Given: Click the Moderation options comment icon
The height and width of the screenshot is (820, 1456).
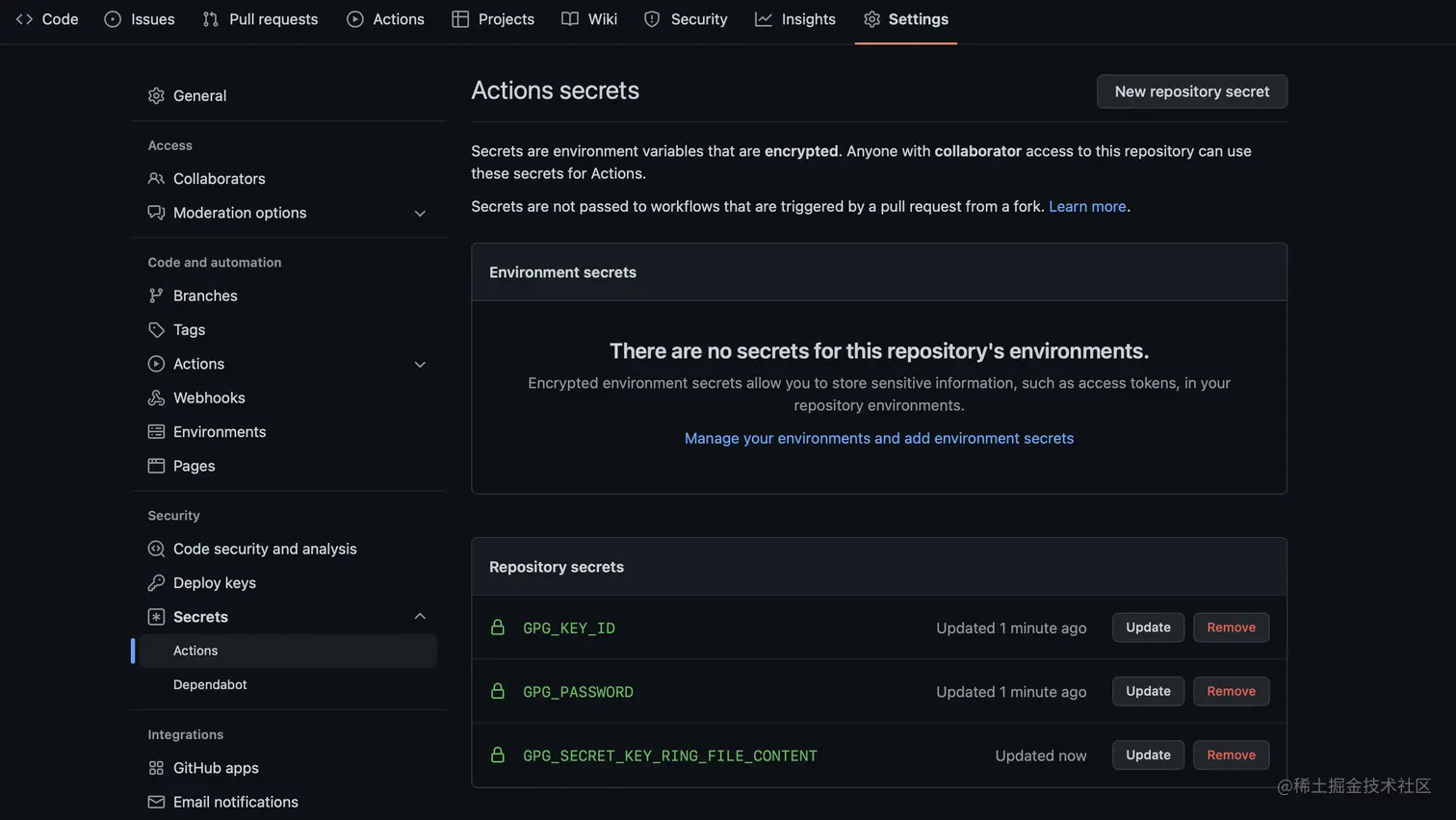Looking at the screenshot, I should 156,213.
